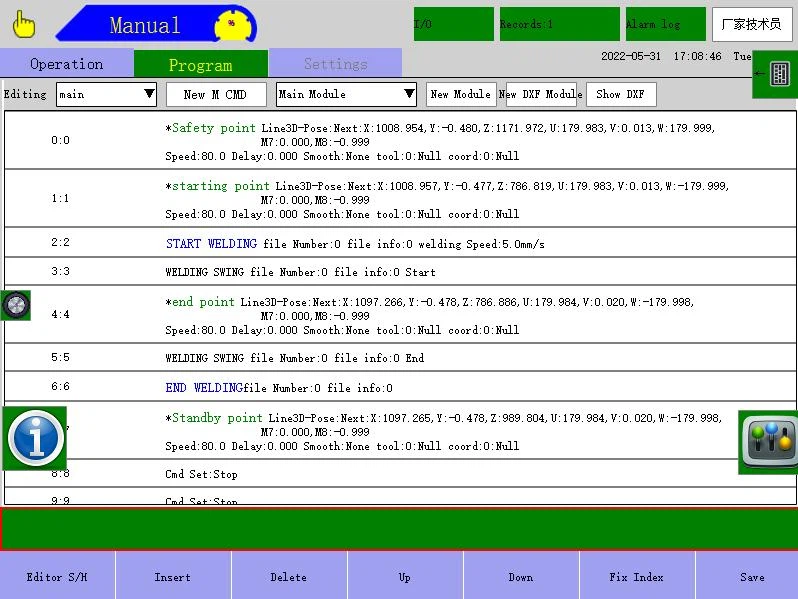The height and width of the screenshot is (599, 798).
Task: Click the I/O status button
Action: pyautogui.click(x=453, y=24)
